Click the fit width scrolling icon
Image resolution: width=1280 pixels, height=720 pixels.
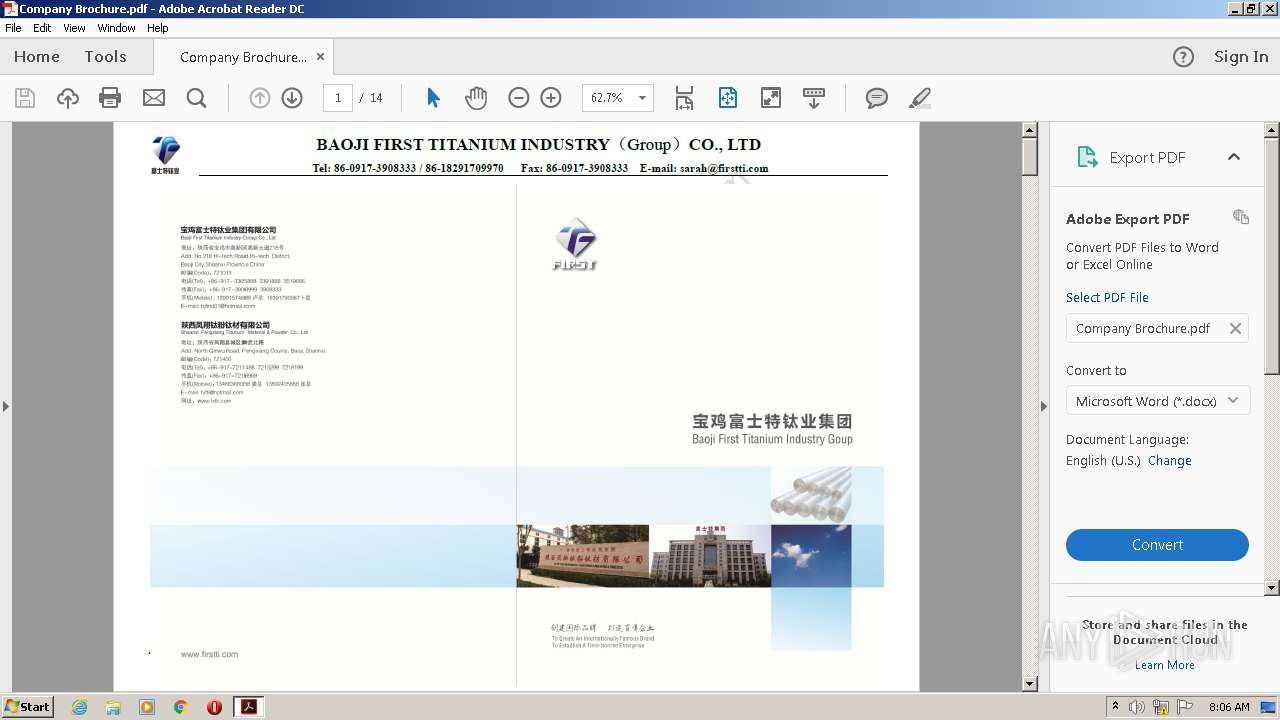(684, 98)
